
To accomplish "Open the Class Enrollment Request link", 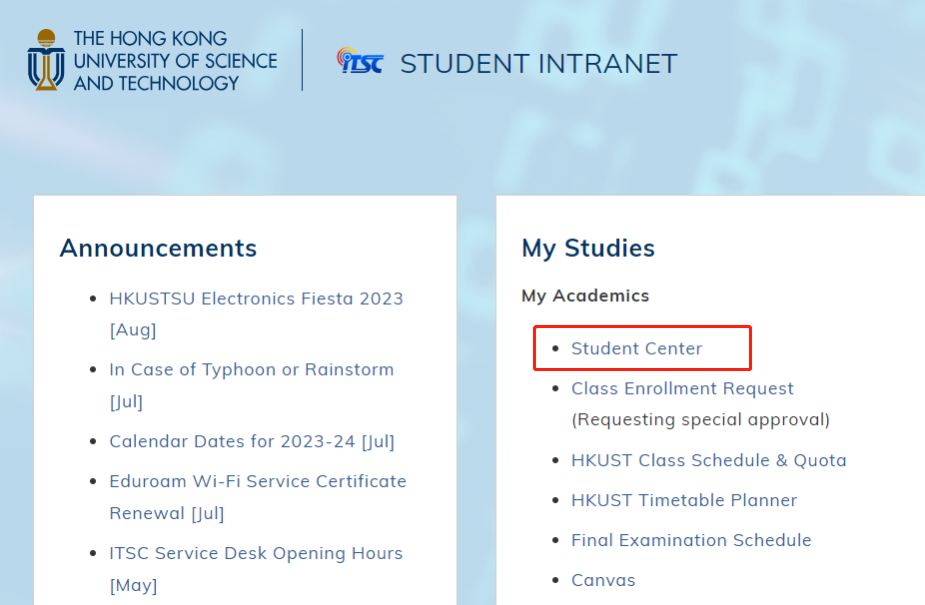I will tap(682, 388).
